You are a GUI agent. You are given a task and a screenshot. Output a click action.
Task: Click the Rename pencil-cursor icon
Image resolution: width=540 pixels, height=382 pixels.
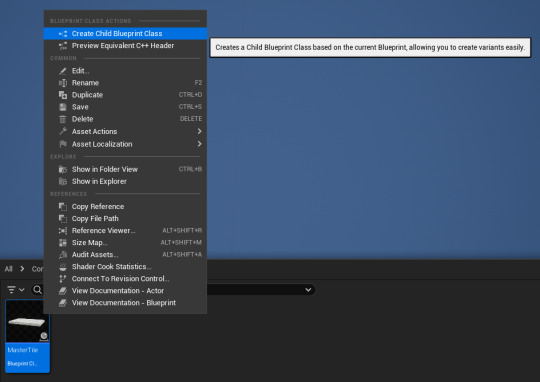point(63,83)
